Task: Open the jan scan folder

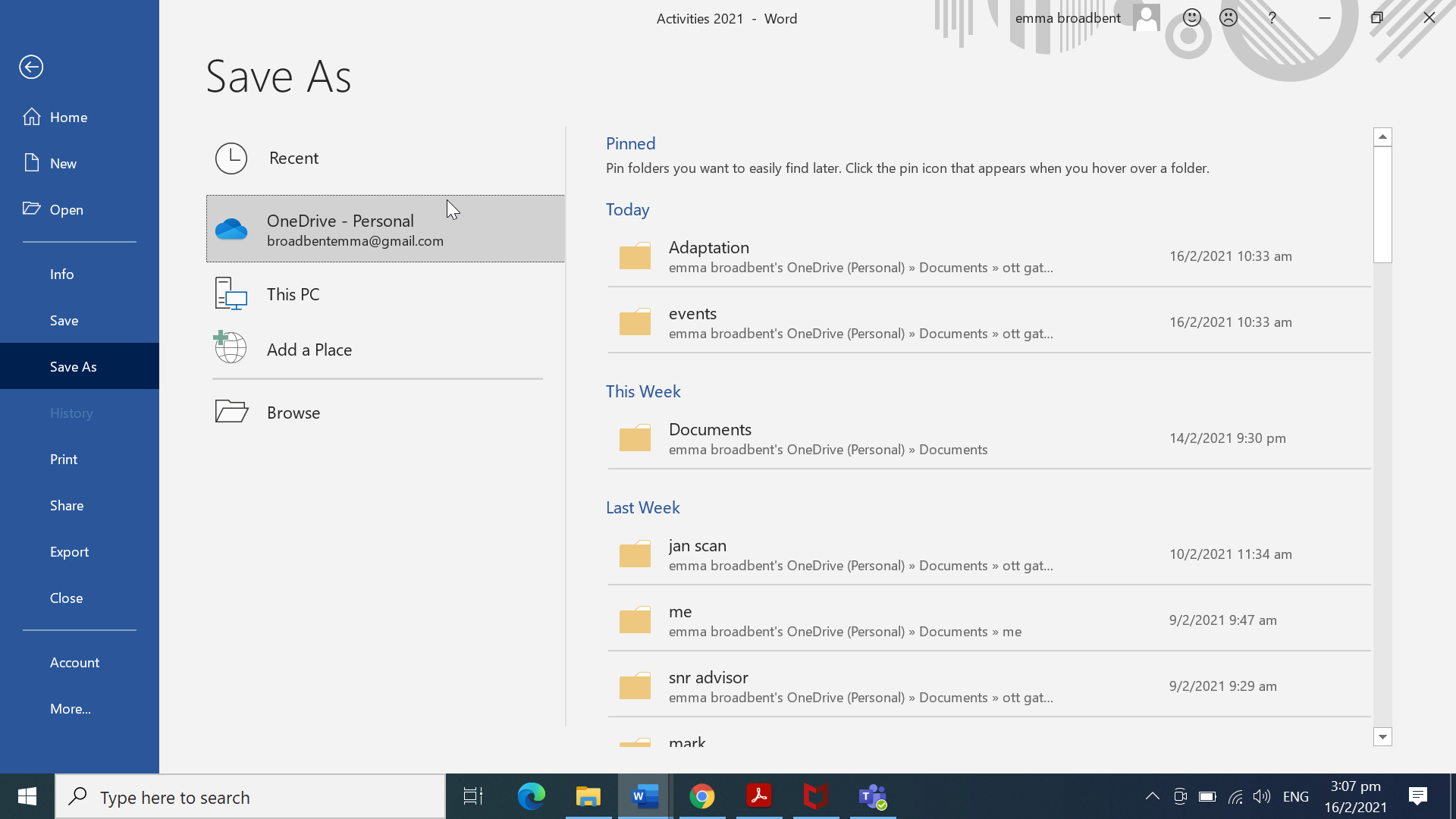Action: coord(989,554)
